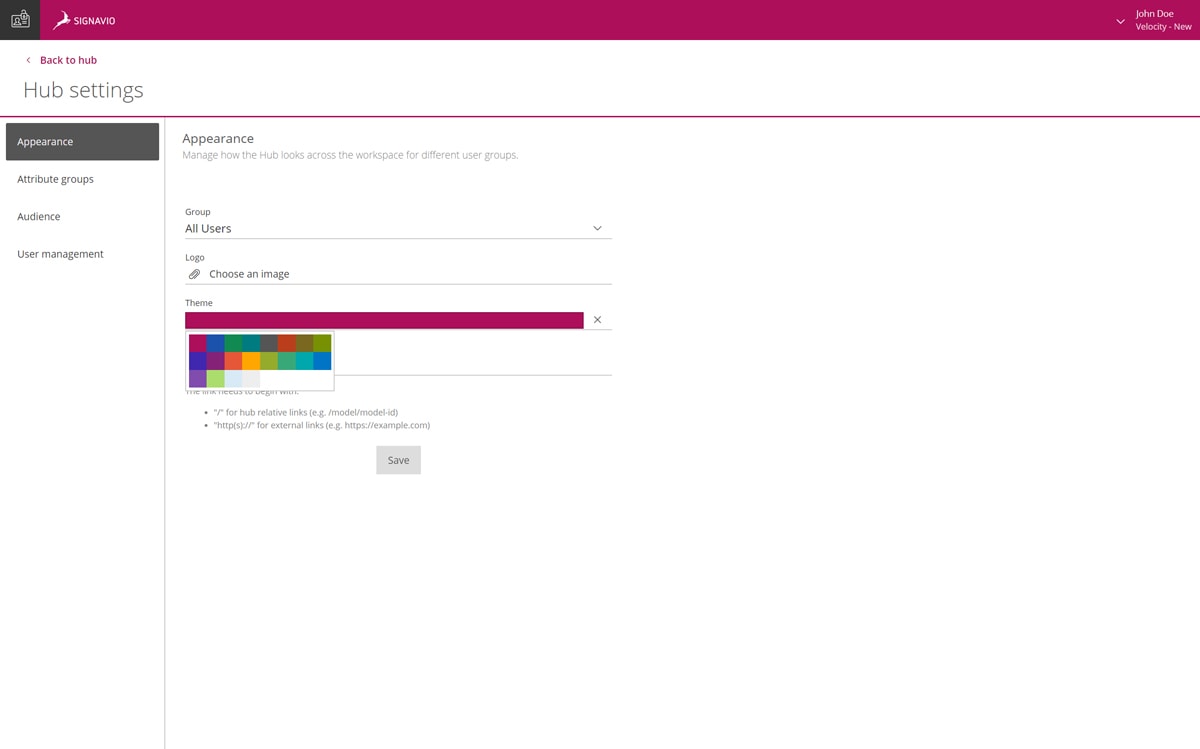Clear the theme color with the X icon
This screenshot has height=749, width=1200.
click(597, 320)
